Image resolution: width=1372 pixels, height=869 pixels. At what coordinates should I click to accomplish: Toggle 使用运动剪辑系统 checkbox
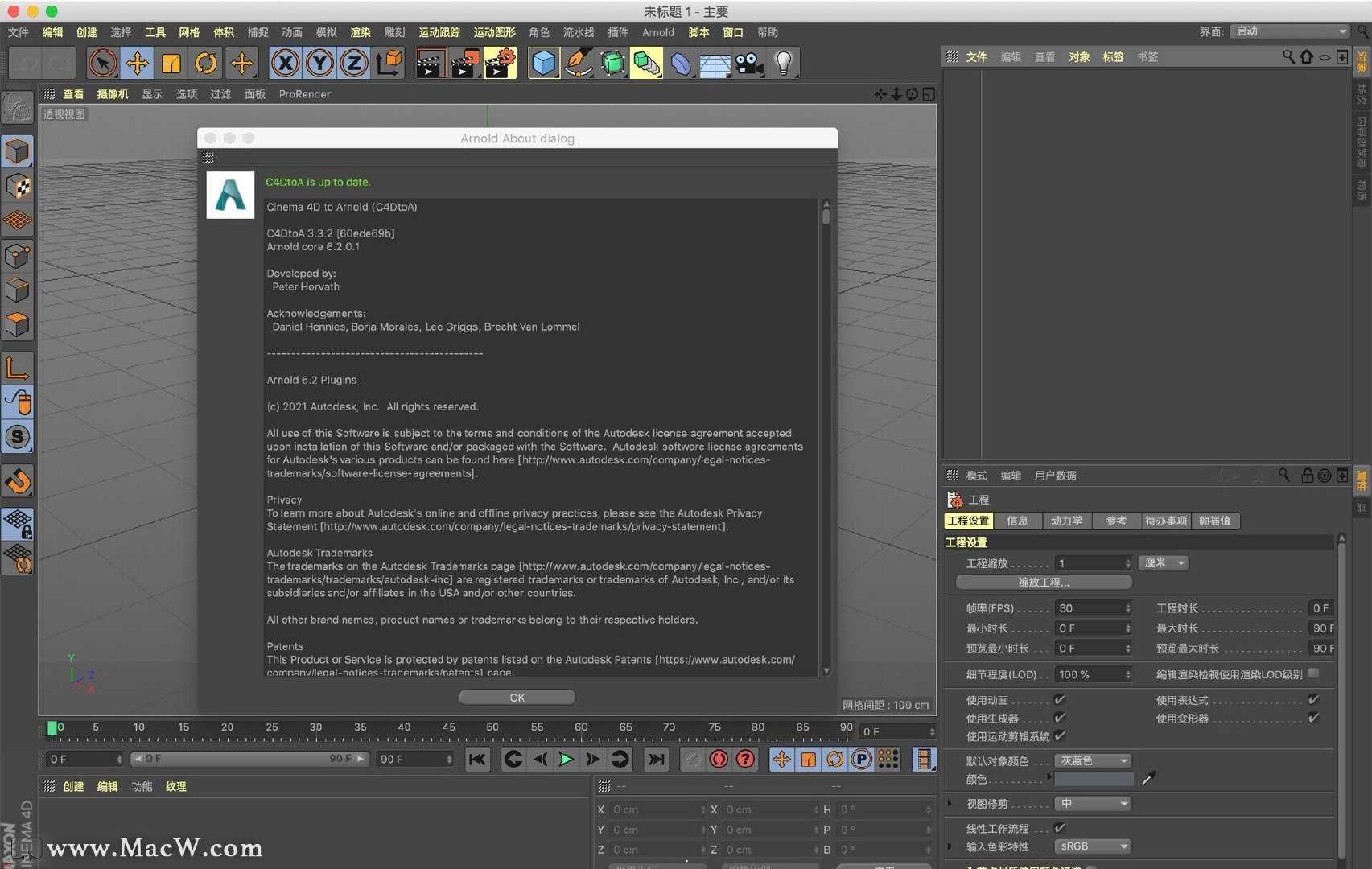(x=1060, y=735)
